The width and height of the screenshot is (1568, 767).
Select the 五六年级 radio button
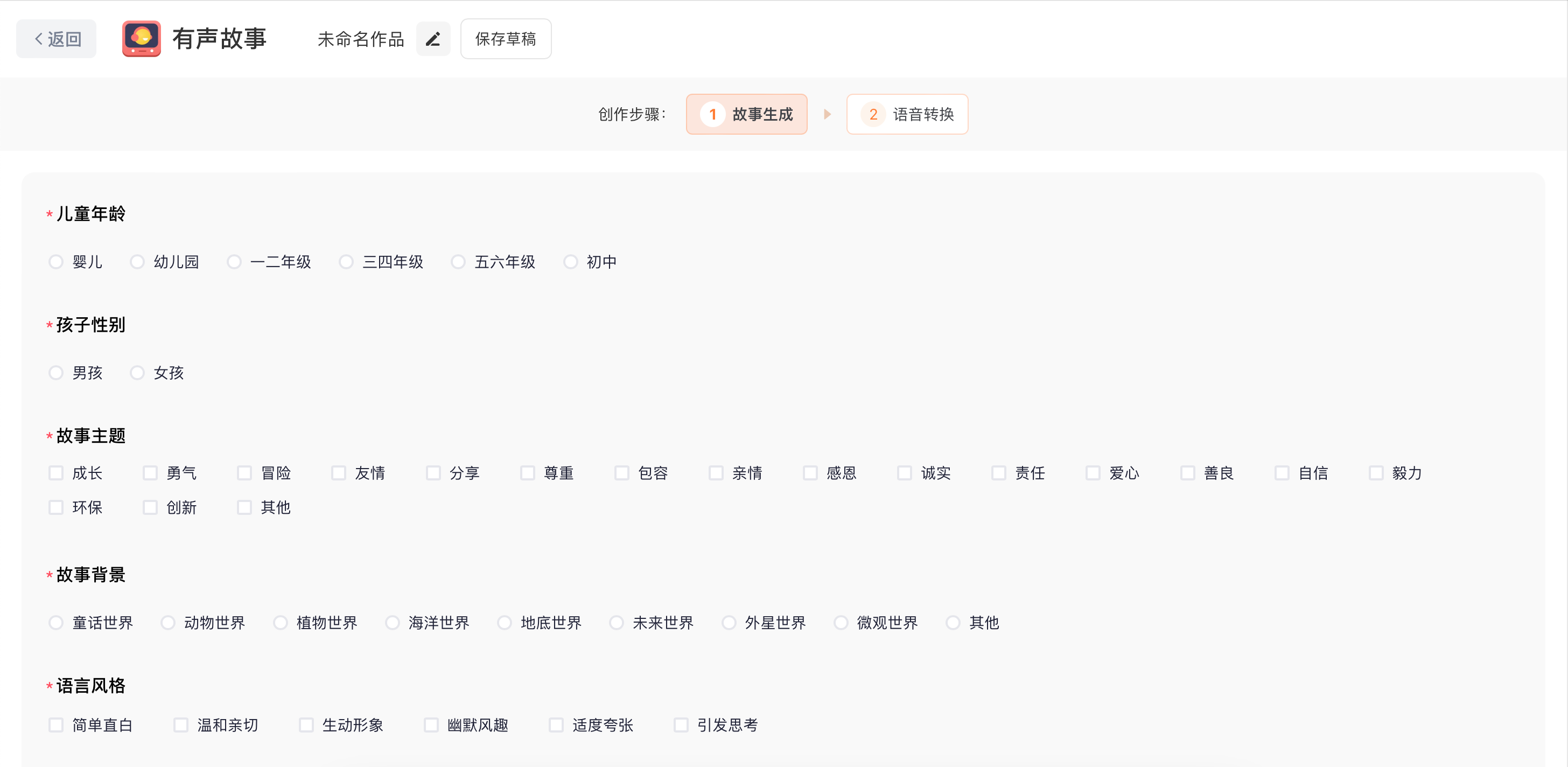click(x=458, y=262)
